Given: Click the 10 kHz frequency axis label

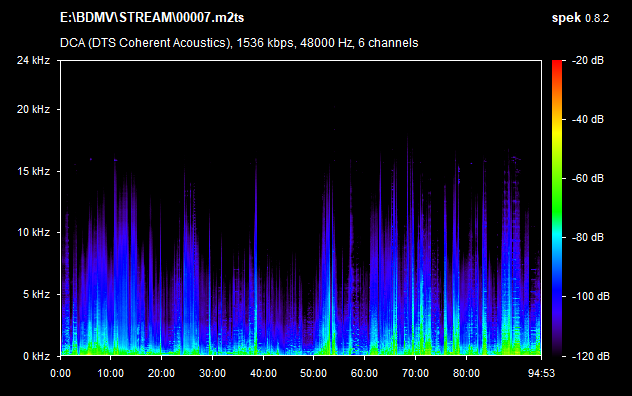Looking at the screenshot, I should click(33, 232).
